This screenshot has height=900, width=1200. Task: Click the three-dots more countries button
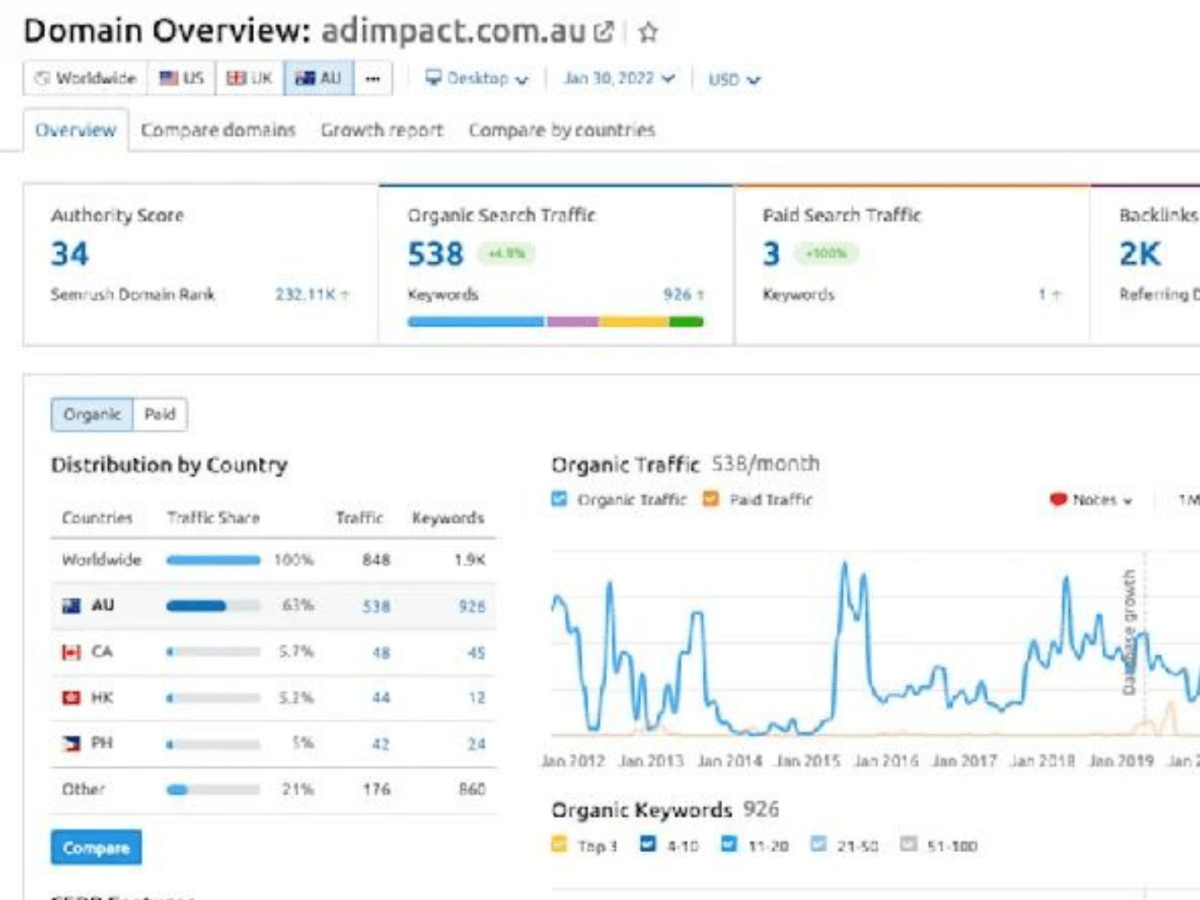[372, 78]
